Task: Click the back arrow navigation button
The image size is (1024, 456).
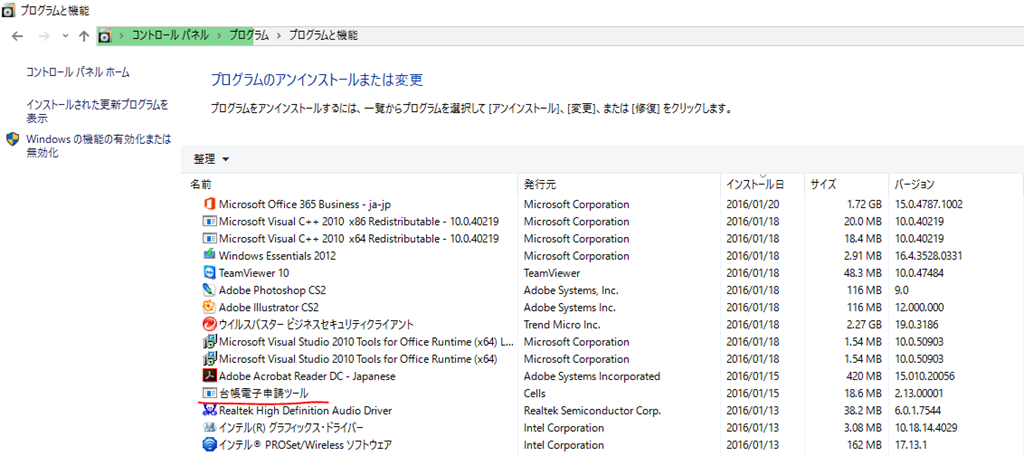Action: 18,36
